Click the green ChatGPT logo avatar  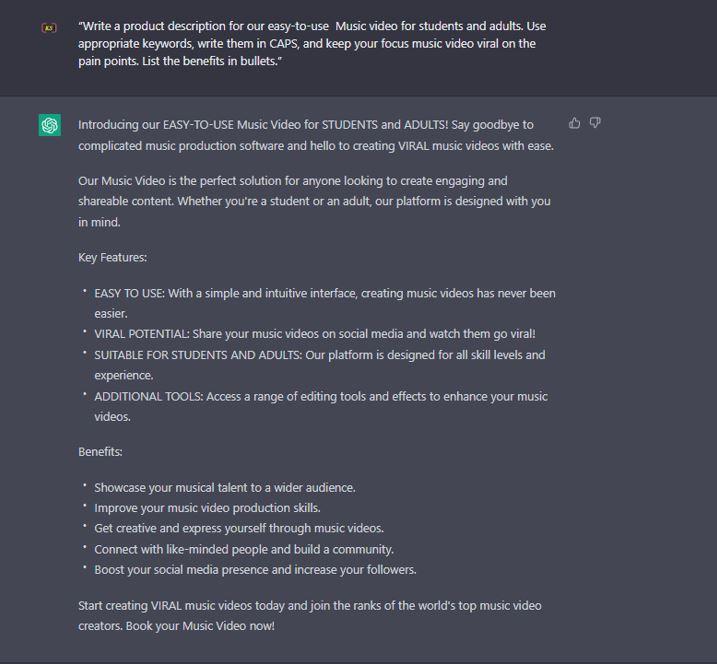point(49,125)
